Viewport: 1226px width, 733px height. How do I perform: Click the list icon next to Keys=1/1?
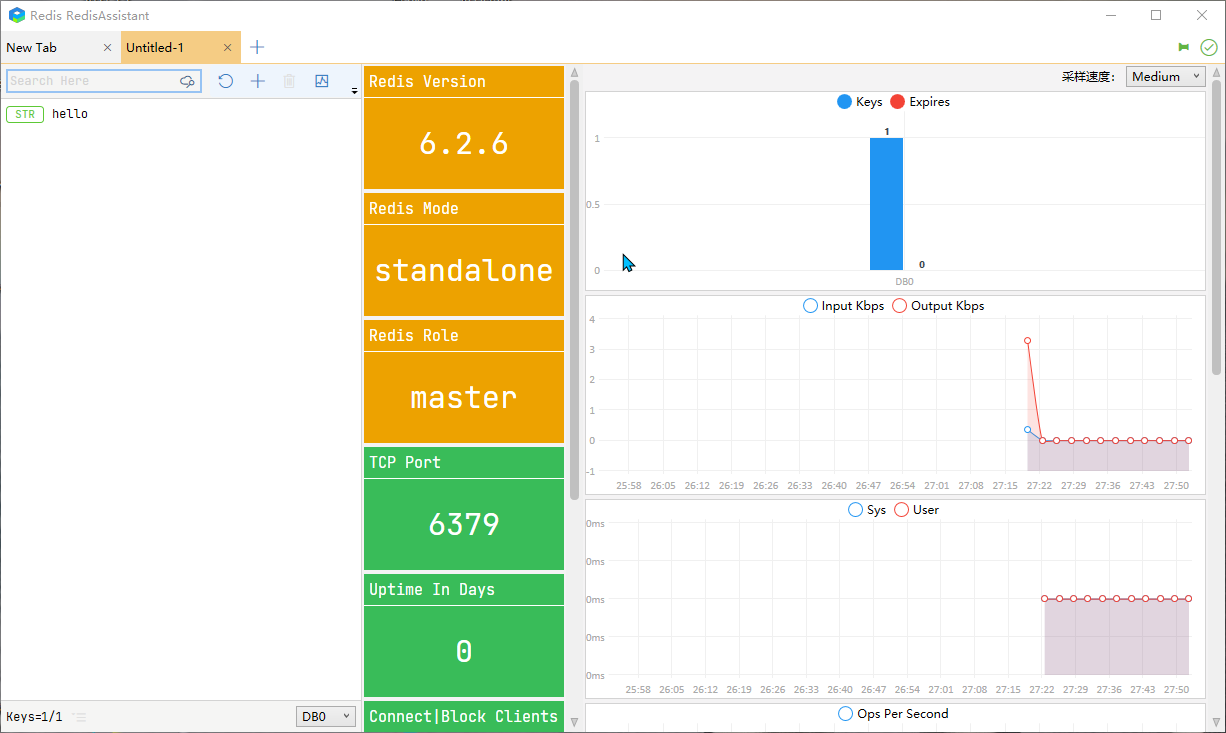coord(79,717)
